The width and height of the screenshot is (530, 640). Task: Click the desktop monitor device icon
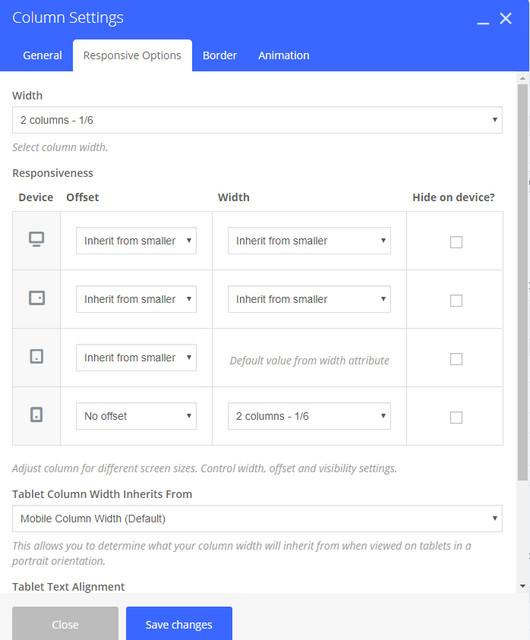(x=36, y=240)
